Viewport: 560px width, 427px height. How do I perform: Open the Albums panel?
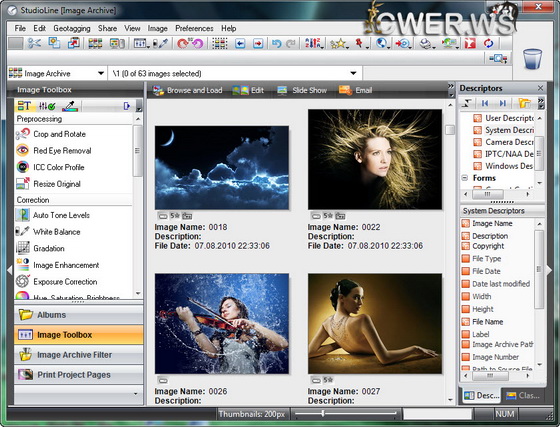pyautogui.click(x=79, y=315)
